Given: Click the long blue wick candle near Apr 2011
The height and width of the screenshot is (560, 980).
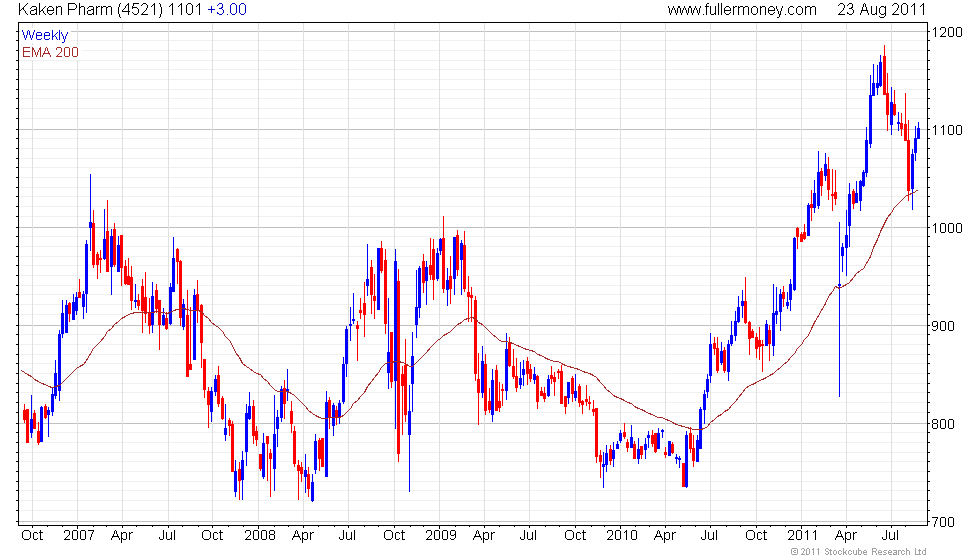Looking at the screenshot, I should (x=839, y=309).
